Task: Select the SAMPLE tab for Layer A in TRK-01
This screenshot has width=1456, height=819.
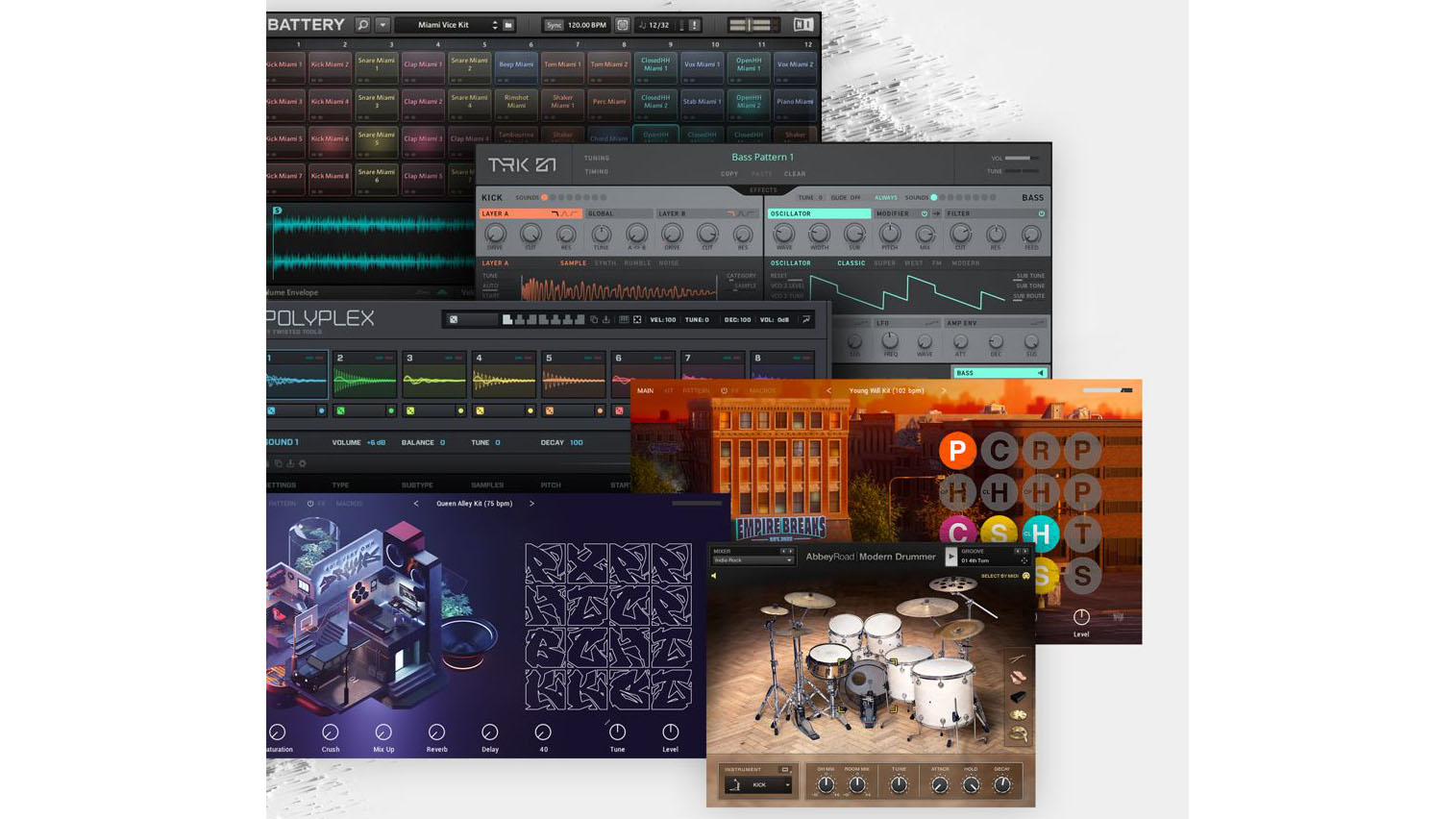Action: pyautogui.click(x=573, y=263)
